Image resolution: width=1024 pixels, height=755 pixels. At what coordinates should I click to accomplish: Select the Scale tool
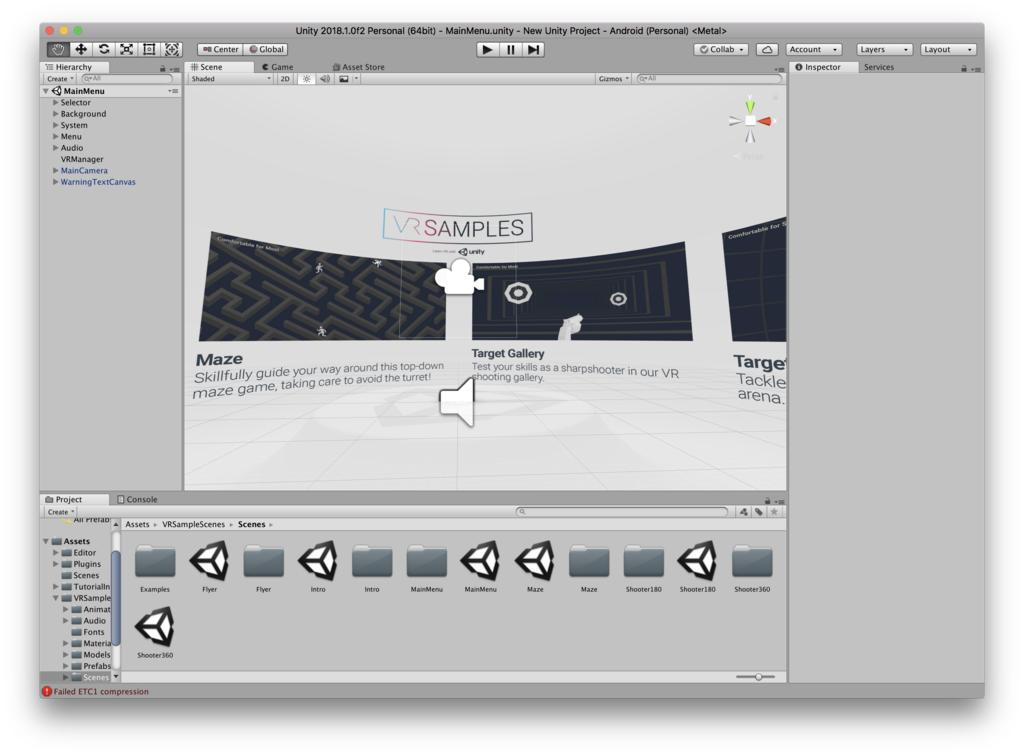pyautogui.click(x=127, y=49)
